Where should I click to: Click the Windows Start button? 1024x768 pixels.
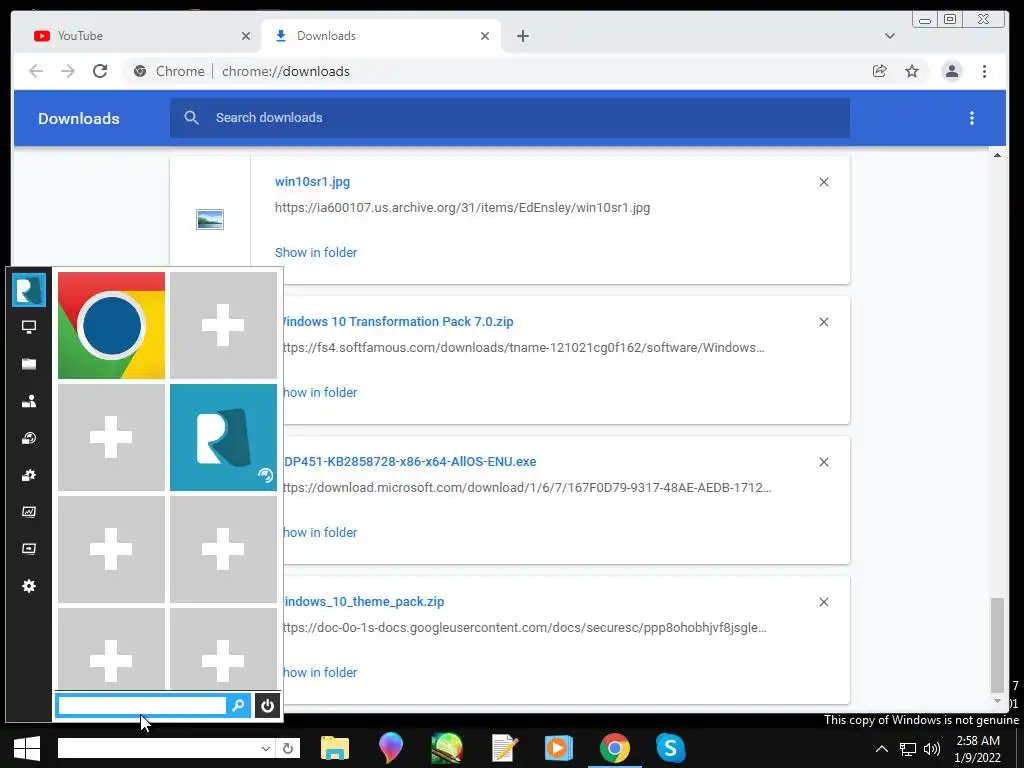[x=27, y=748]
